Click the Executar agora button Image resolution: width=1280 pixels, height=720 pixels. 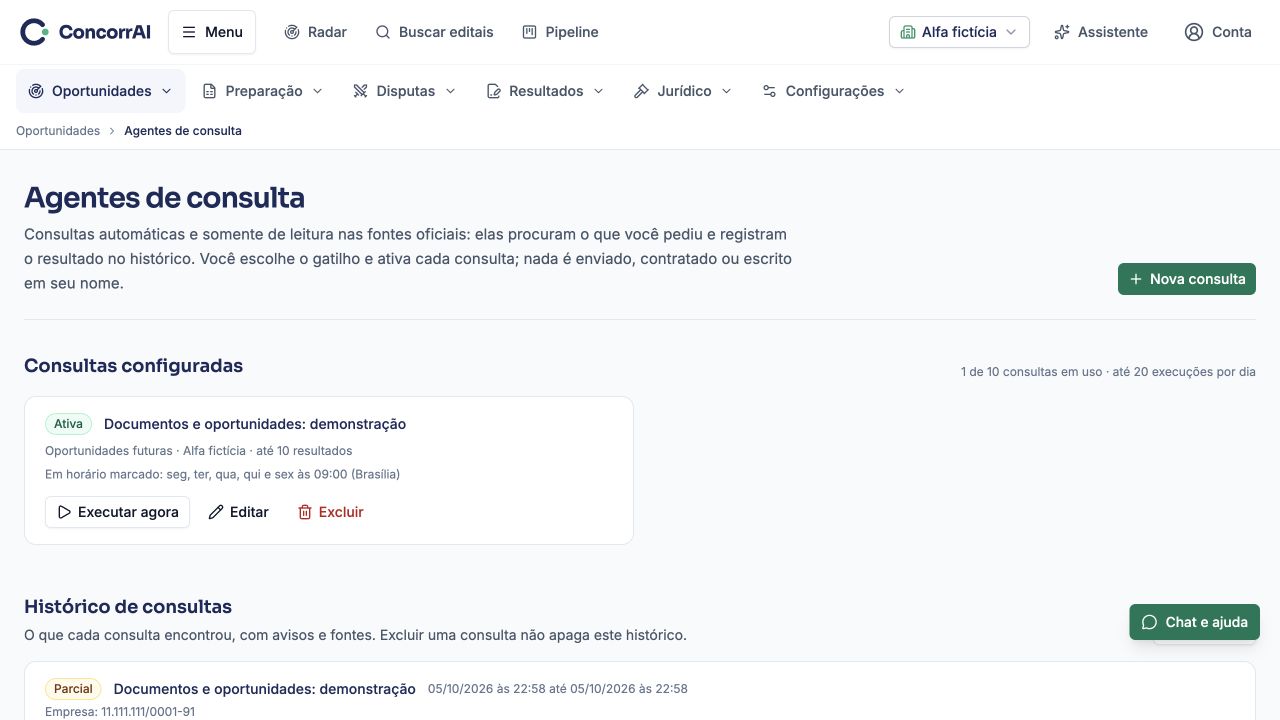(x=117, y=512)
